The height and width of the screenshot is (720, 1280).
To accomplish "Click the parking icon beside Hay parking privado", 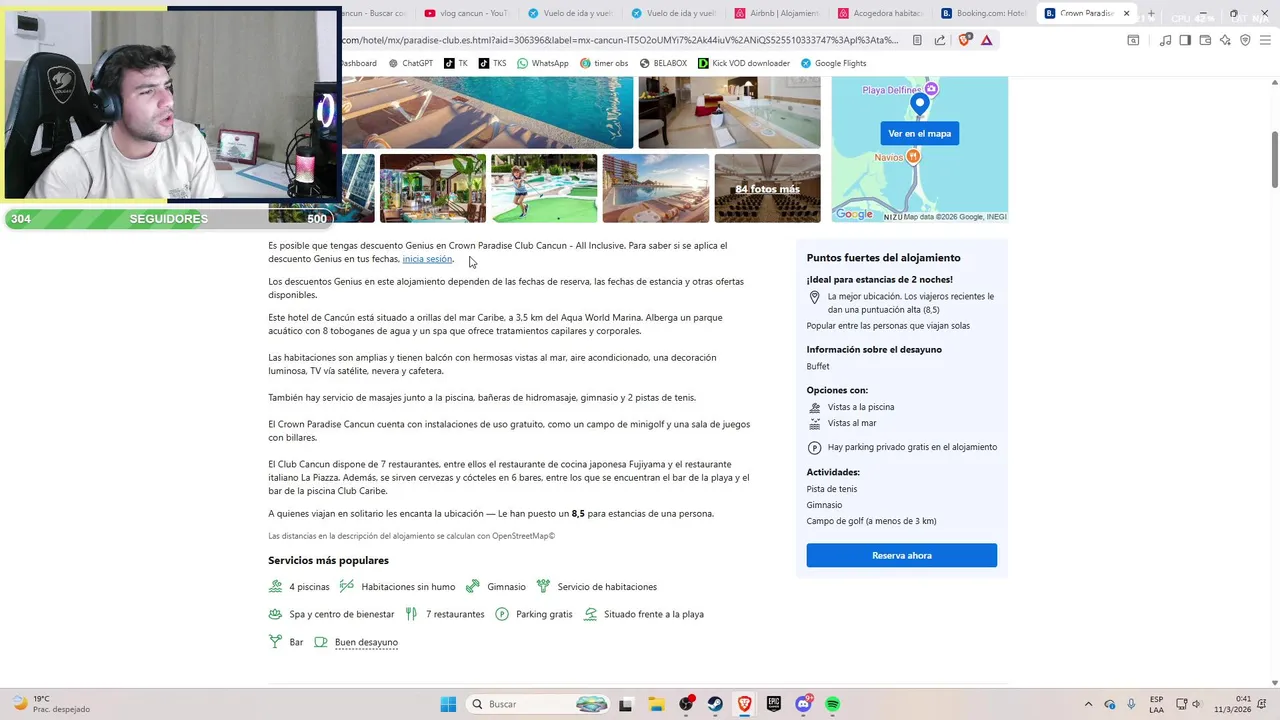I will pos(815,447).
